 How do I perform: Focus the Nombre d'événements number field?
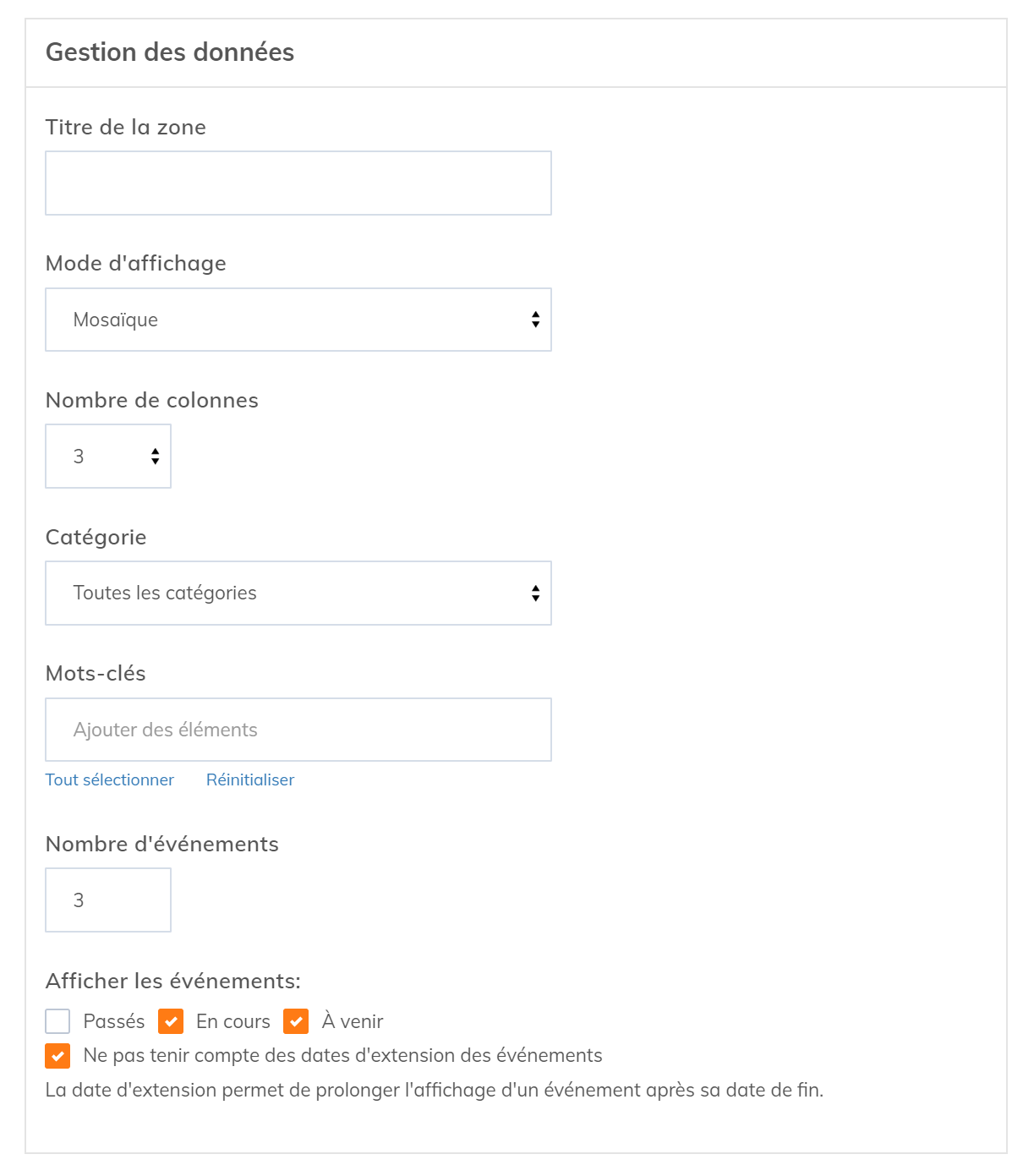108,900
